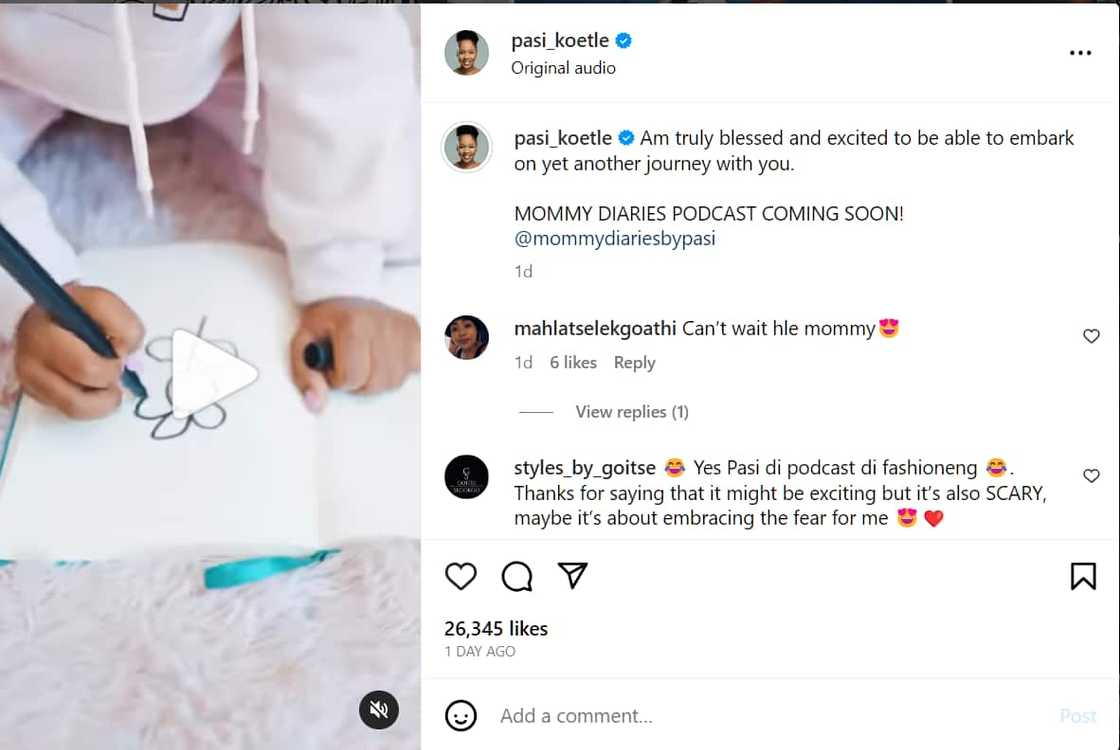Reply to mahlatselekgoathi's comment
Screen dimensions: 1120x750
(x=634, y=362)
